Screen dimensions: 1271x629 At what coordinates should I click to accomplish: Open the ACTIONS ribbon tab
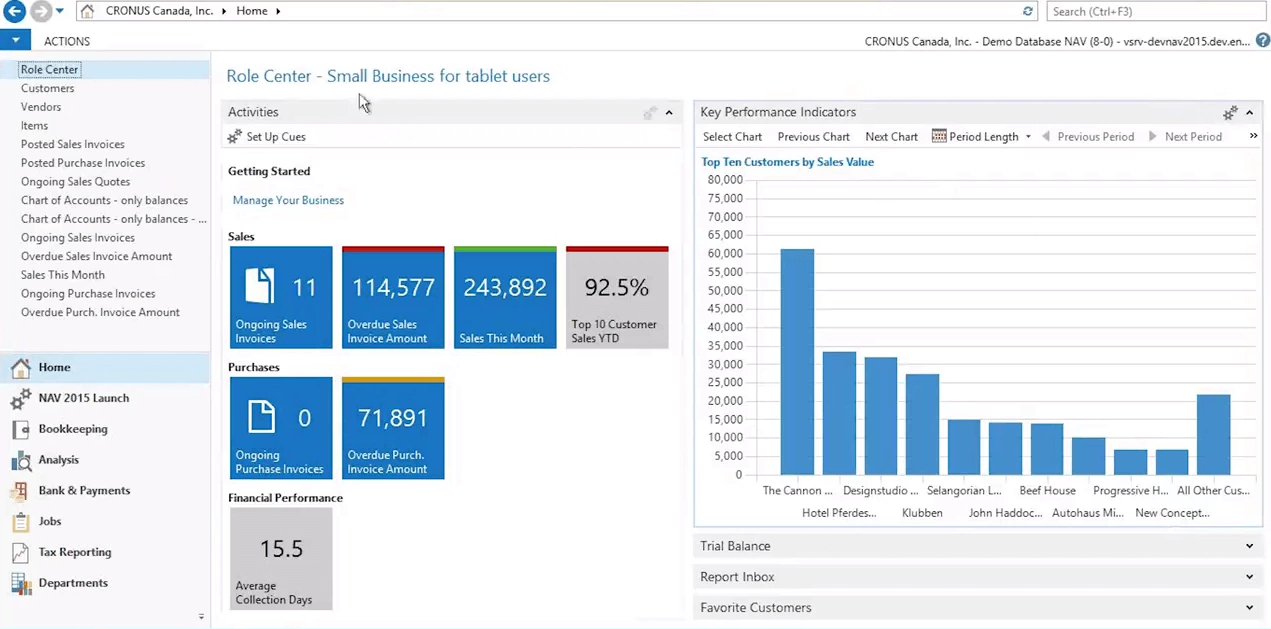tap(67, 41)
